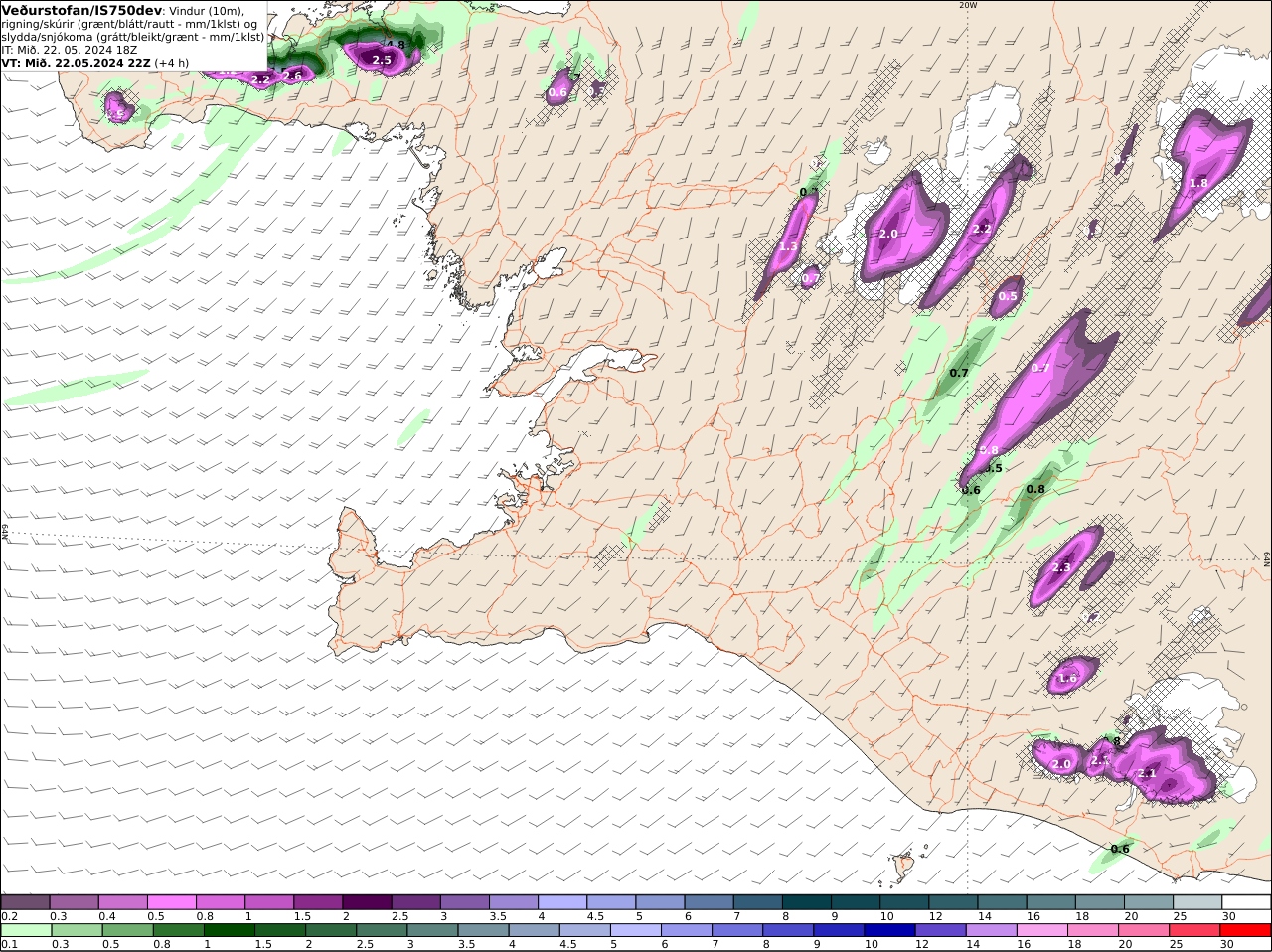Viewport: 1272px width, 952px height.
Task: Click the '1.6' precipitation value on map
Action: [x=1067, y=679]
